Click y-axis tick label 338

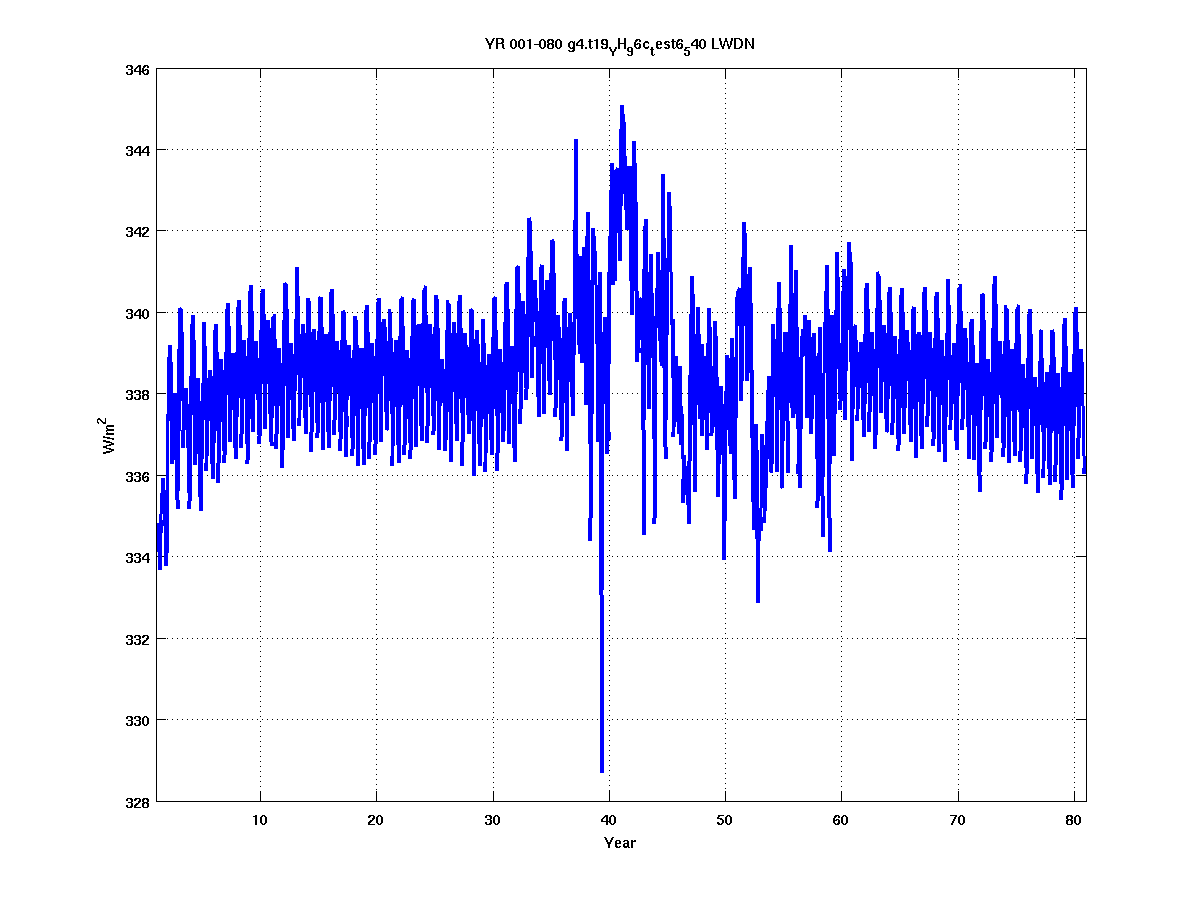[x=137, y=395]
